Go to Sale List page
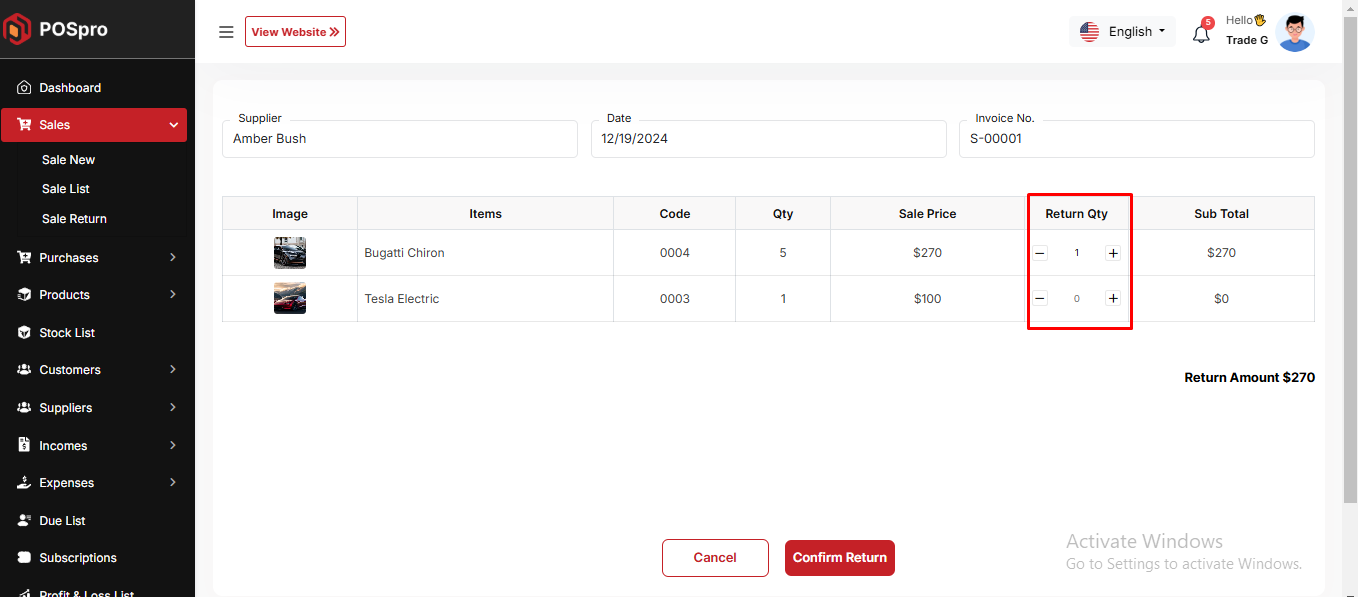1358x597 pixels. coord(66,189)
